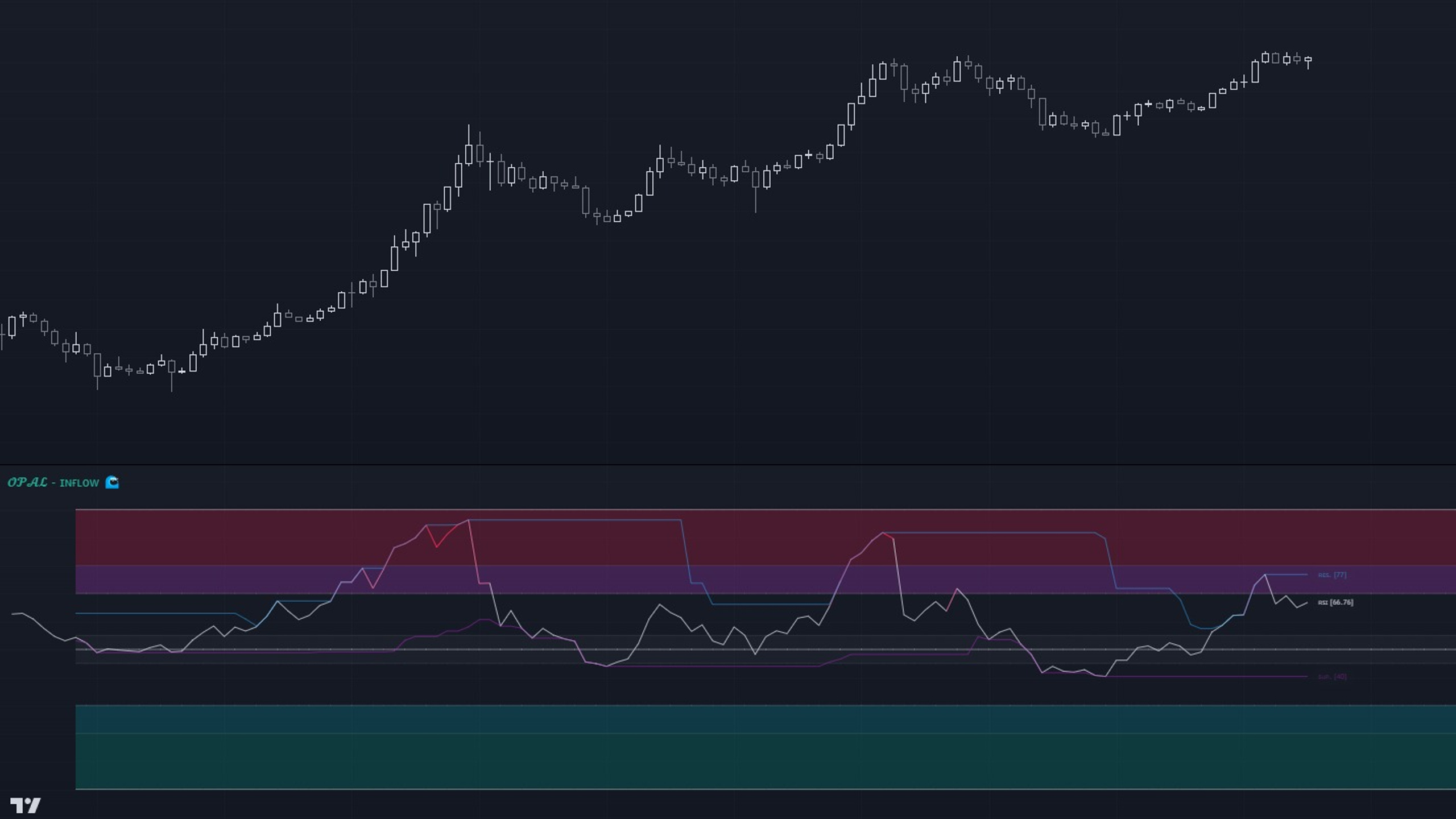Select the "OPAL - INFLOW" indicator title
This screenshot has height=819, width=1456.
(x=53, y=482)
